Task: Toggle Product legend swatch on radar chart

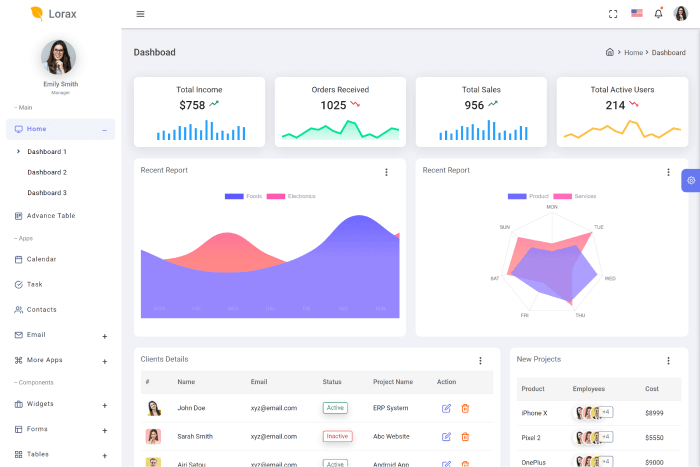Action: pos(517,196)
